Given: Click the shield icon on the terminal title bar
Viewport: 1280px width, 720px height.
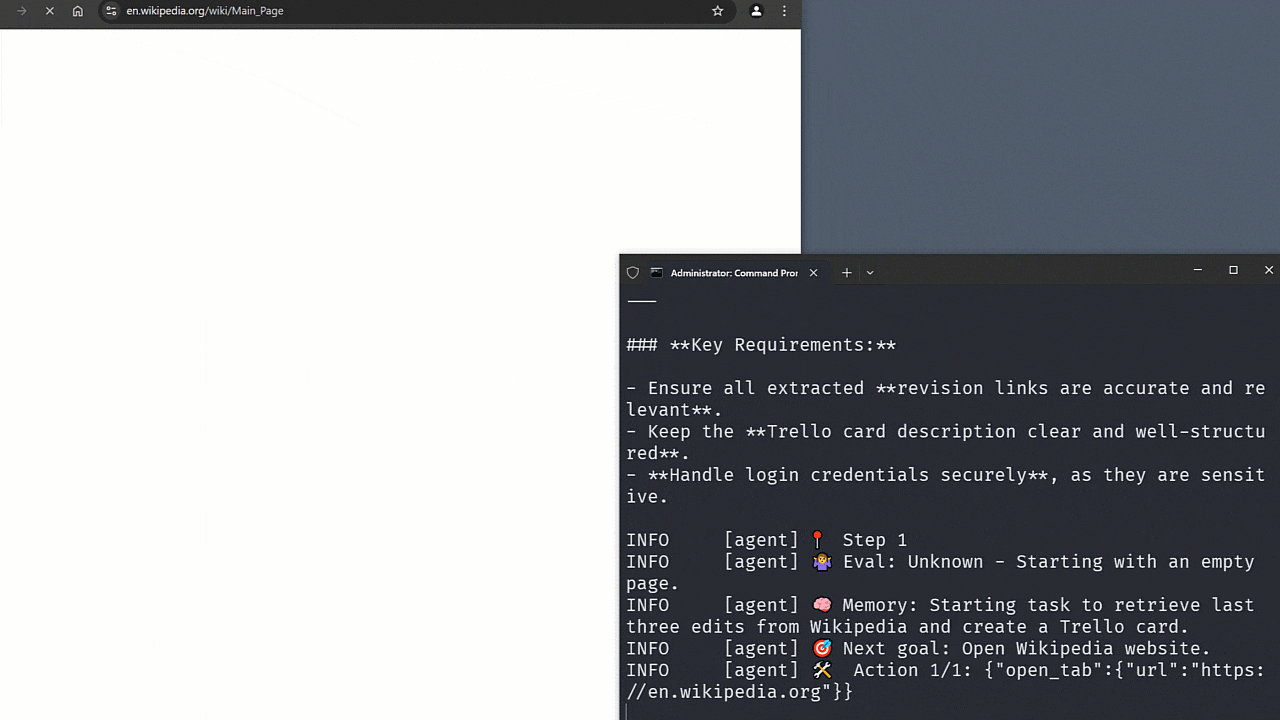Looking at the screenshot, I should (632, 272).
